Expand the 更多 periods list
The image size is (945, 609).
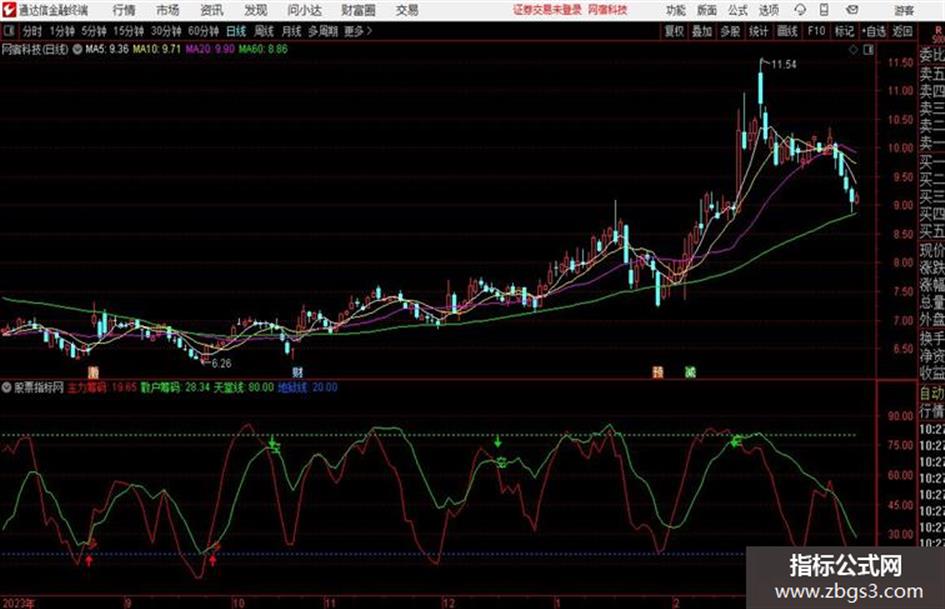point(358,31)
